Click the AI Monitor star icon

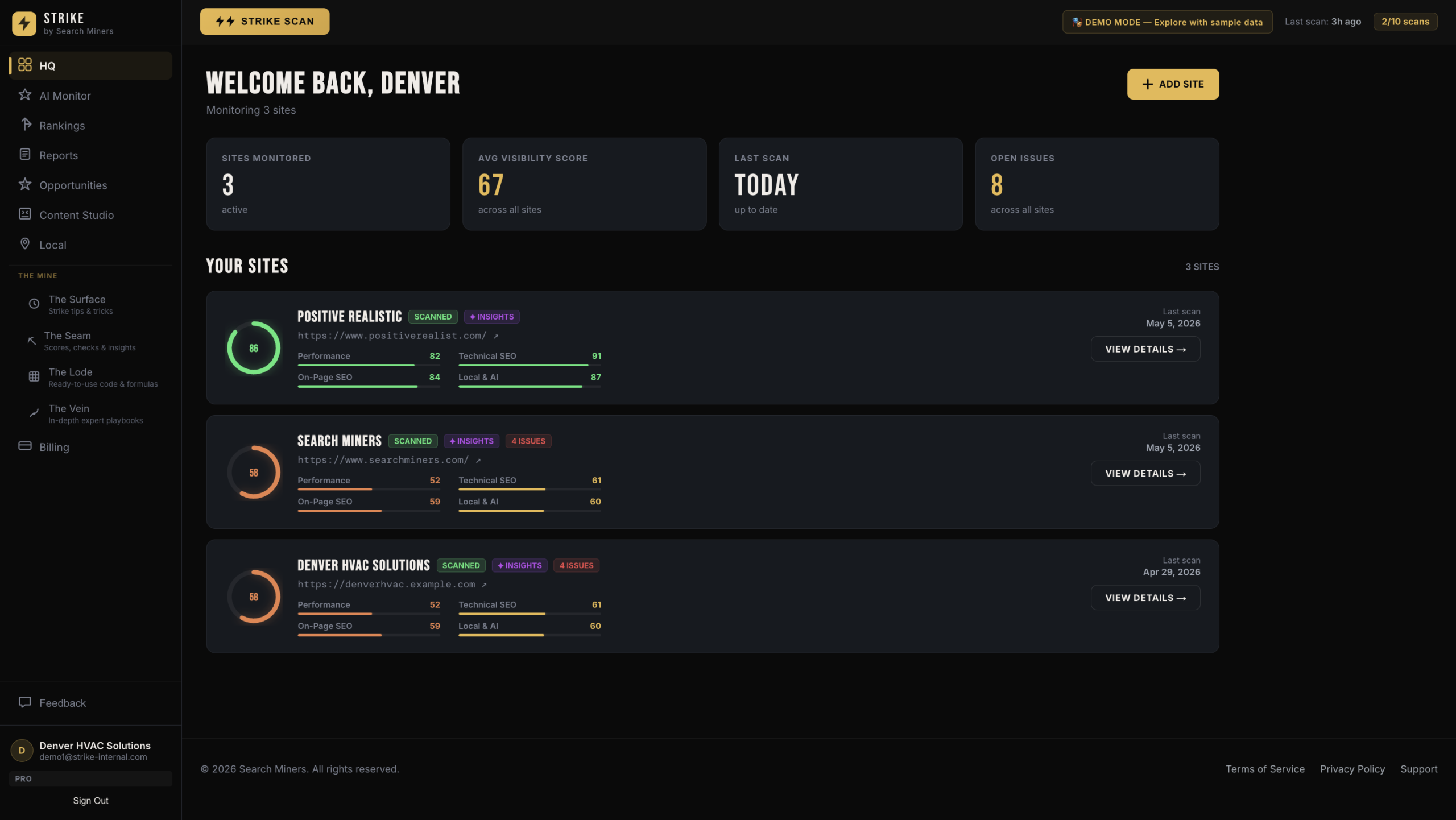click(24, 95)
